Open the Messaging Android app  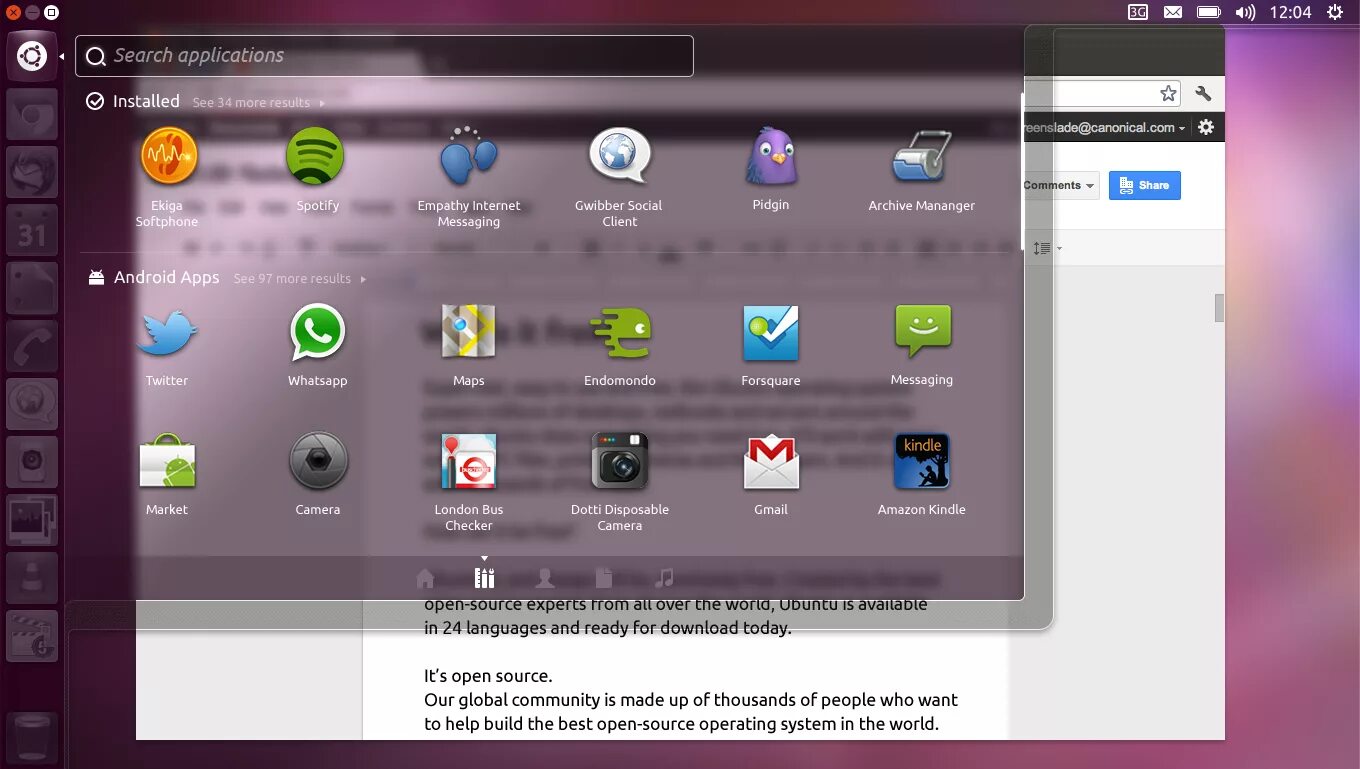(x=922, y=333)
